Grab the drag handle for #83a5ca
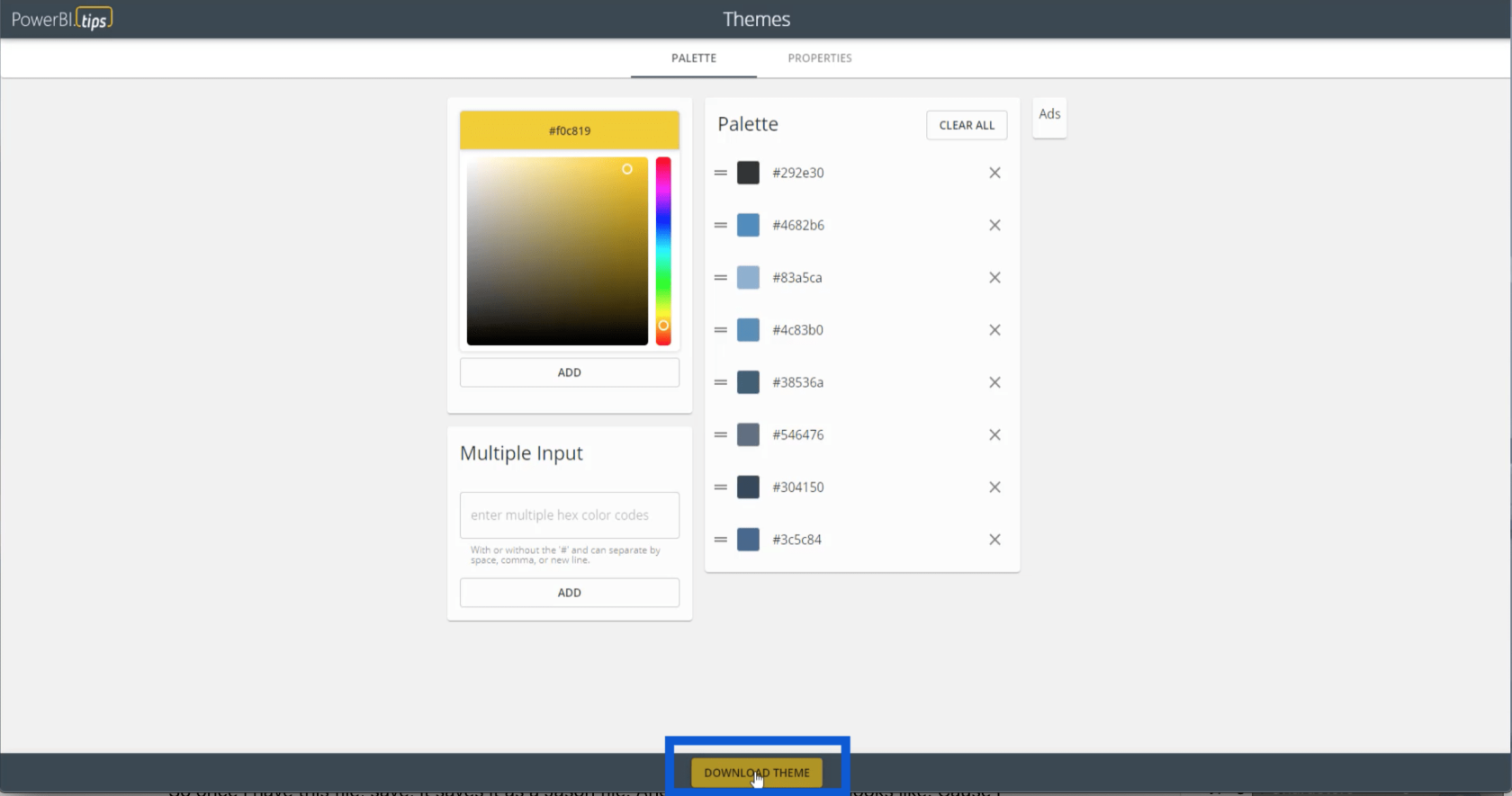Screen dimensions: 1512x796 [x=721, y=278]
